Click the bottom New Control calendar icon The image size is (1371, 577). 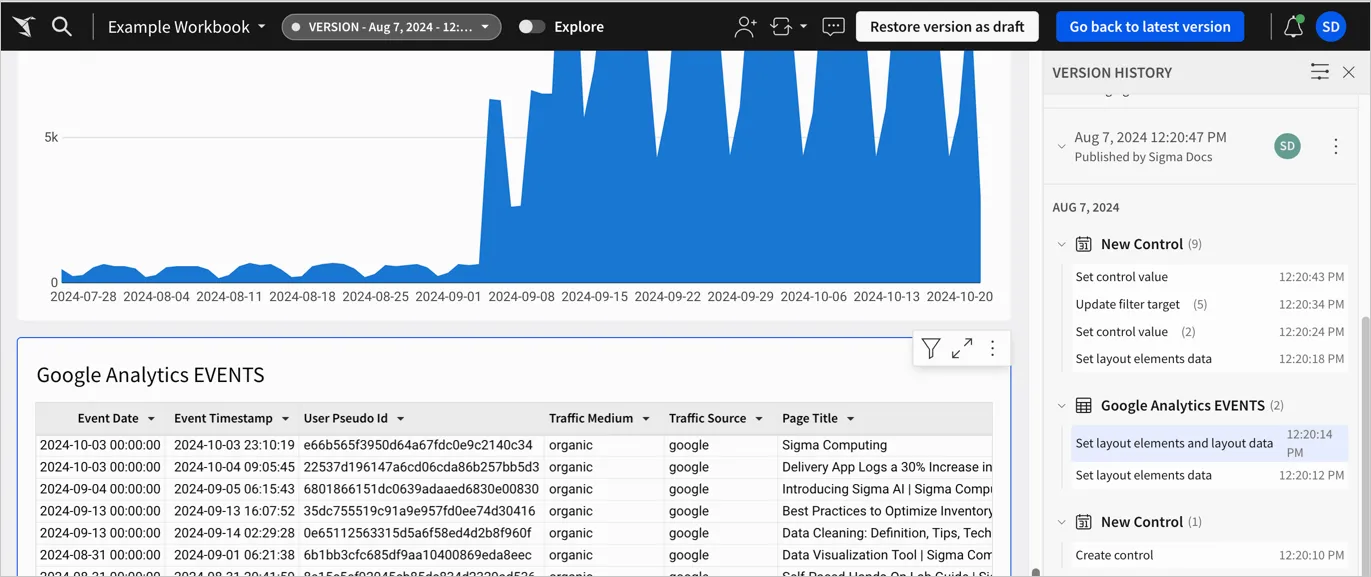[x=1083, y=522]
